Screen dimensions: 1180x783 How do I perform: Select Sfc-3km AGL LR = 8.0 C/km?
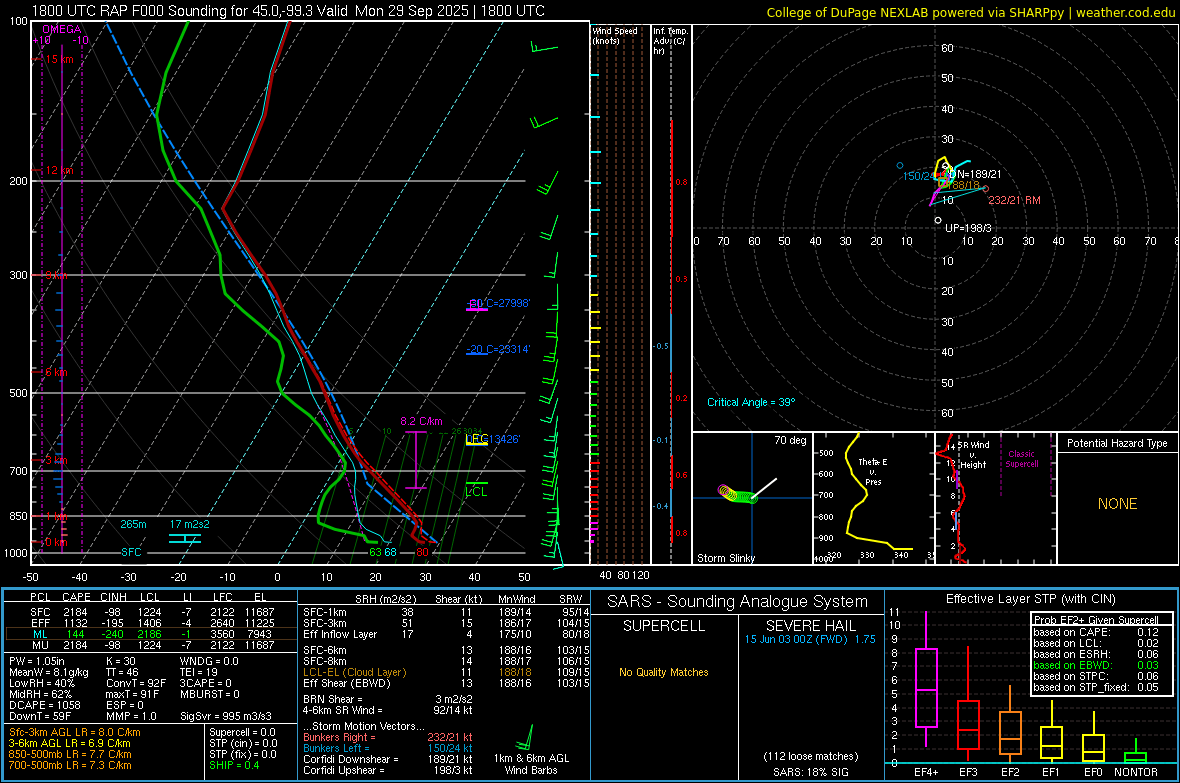point(75,732)
